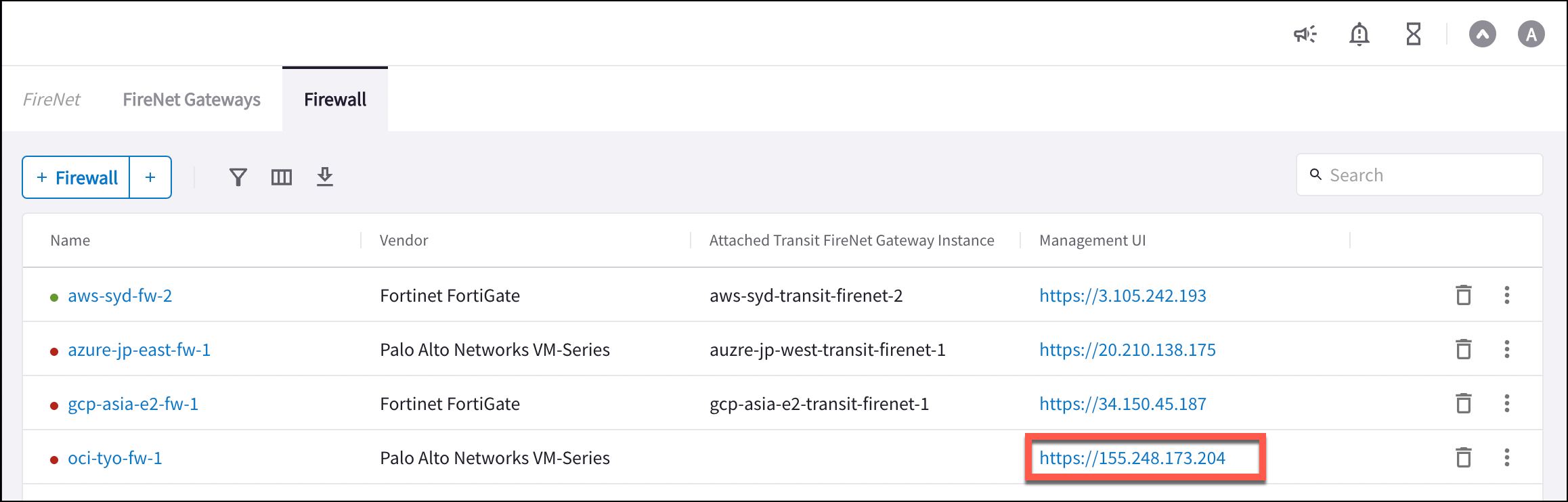Screen dimensions: 1568x502
Task: Open the aws-syd-fw-2 firewall details link
Action: (120, 295)
